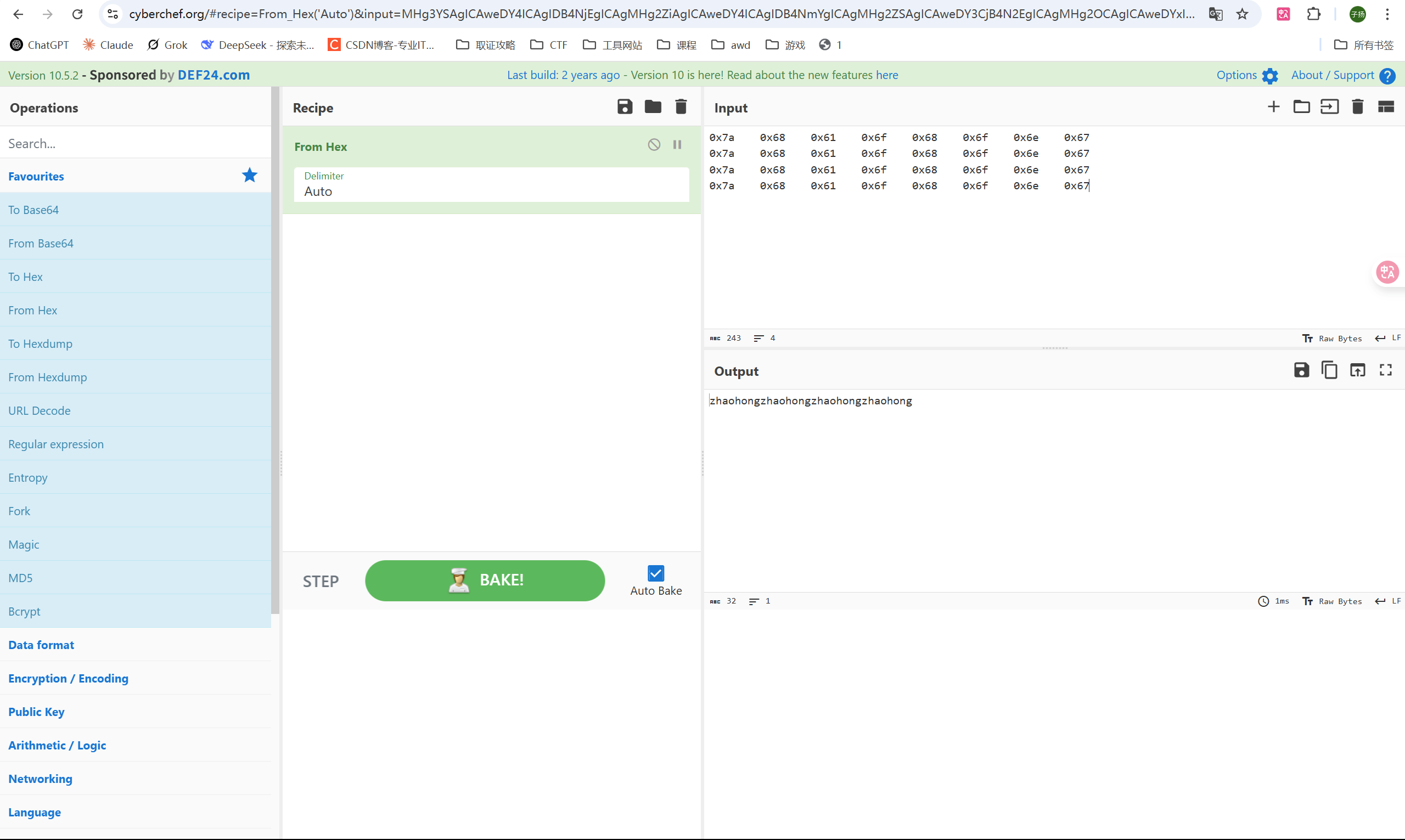
Task: Click the operations Search field
Action: 136,143
